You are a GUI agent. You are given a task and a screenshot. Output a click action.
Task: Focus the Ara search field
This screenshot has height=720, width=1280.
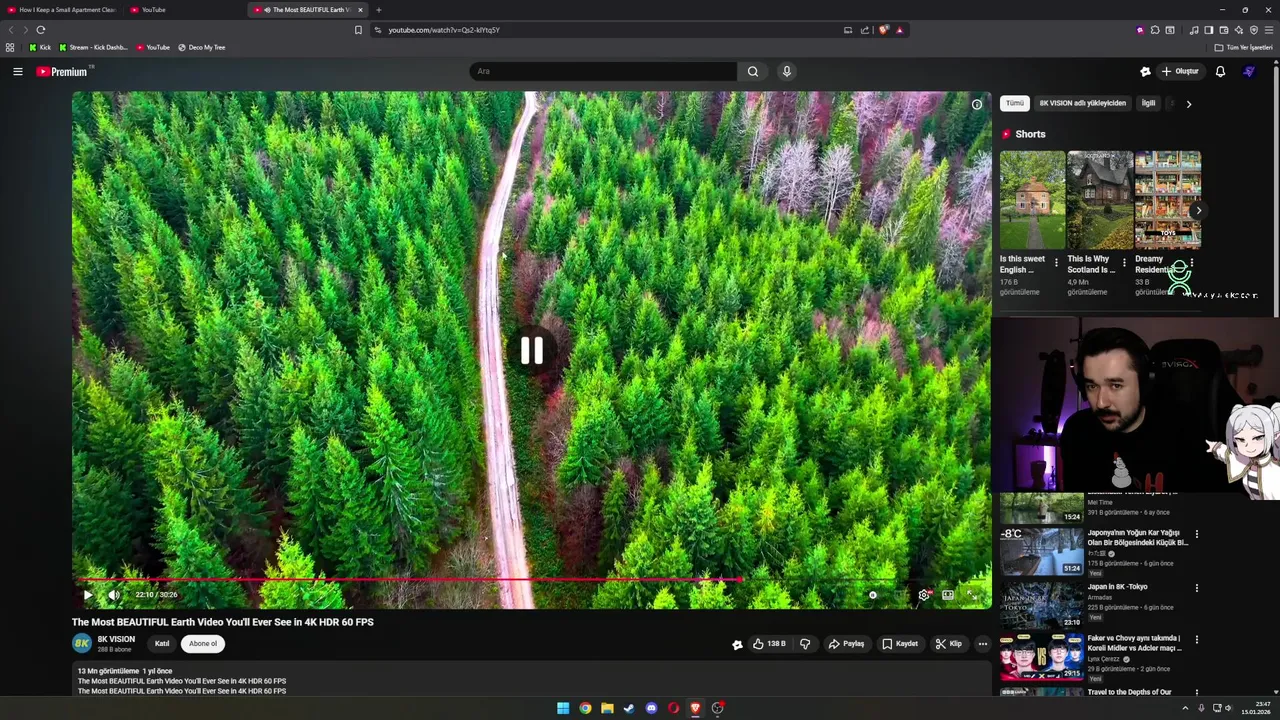(x=603, y=71)
